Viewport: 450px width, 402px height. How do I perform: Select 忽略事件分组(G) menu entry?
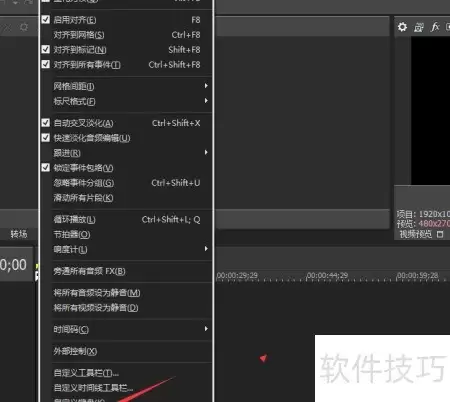[126, 183]
